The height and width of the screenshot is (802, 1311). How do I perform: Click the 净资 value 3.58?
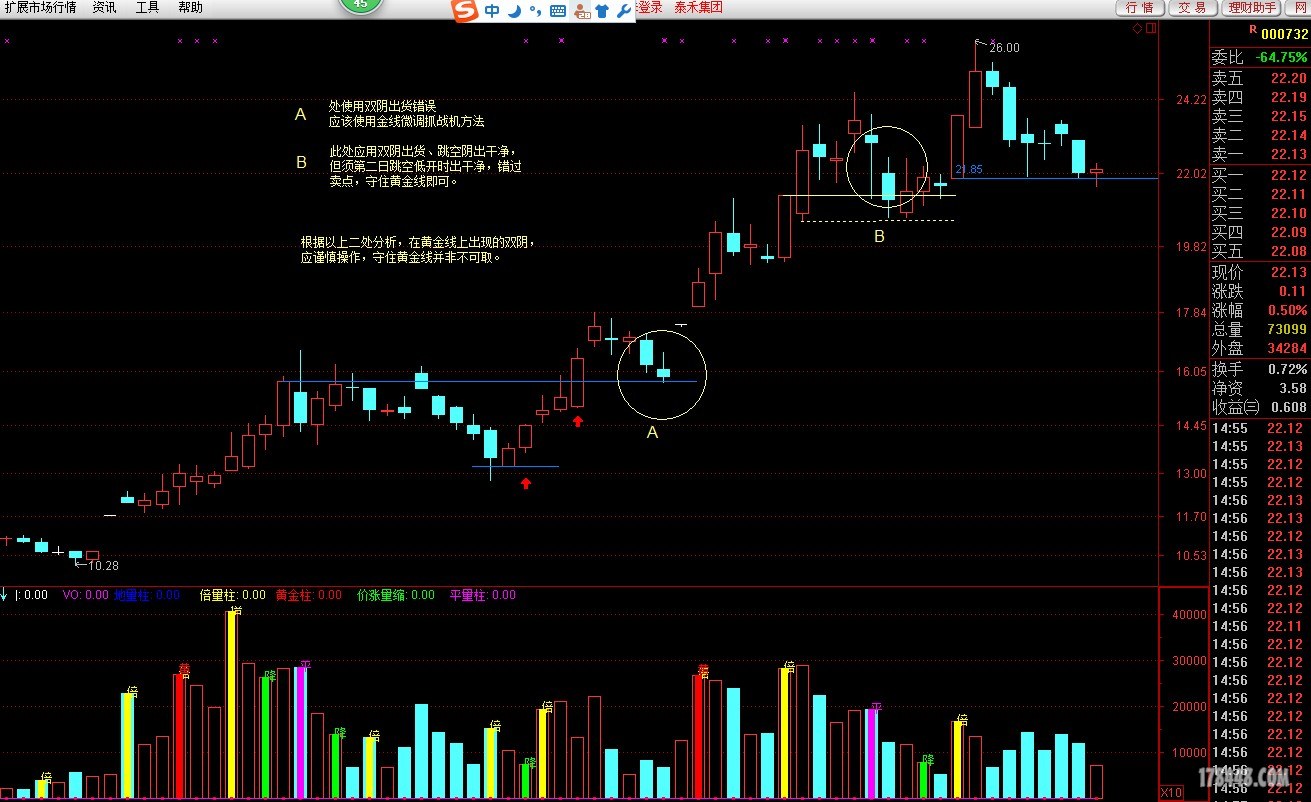(1292, 388)
